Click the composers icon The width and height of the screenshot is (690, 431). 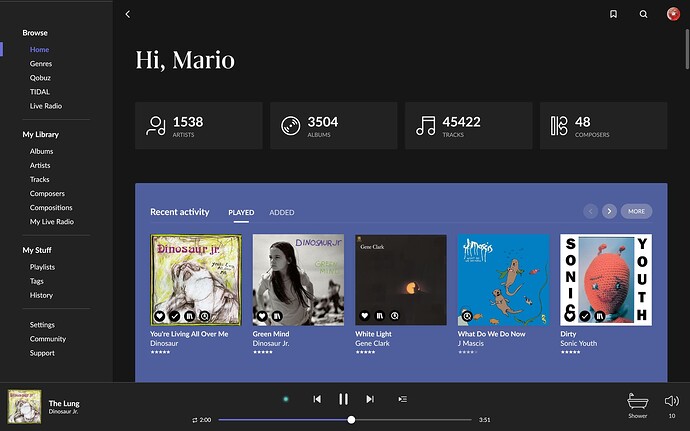pos(559,126)
